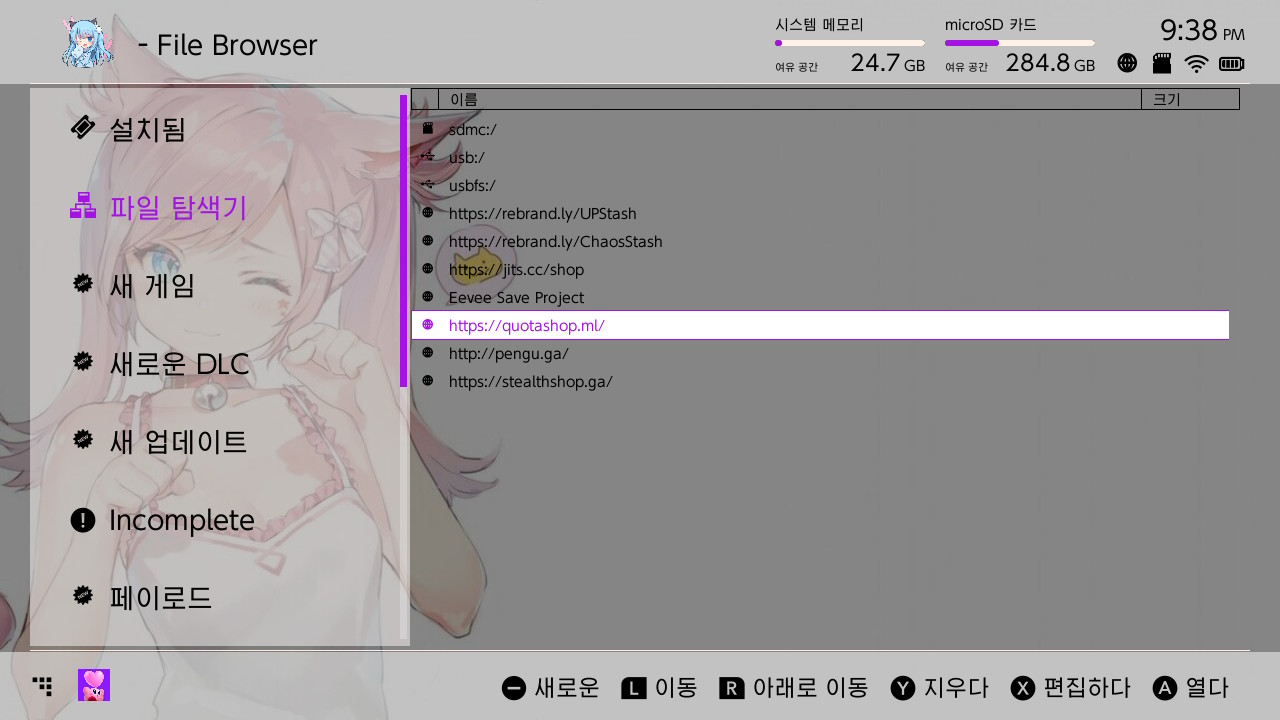The image size is (1280, 720).
Task: Click the globe icon beside pengu.ga
Action: pos(428,352)
